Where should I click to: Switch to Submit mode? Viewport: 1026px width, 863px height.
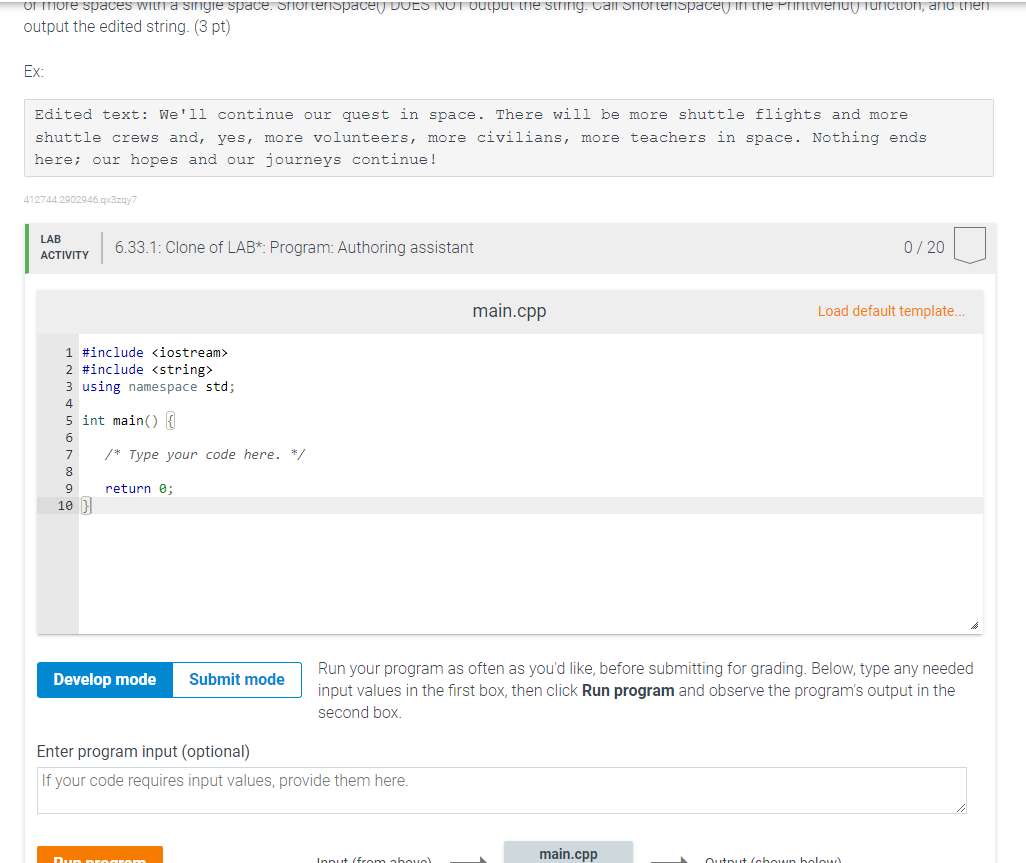236,679
